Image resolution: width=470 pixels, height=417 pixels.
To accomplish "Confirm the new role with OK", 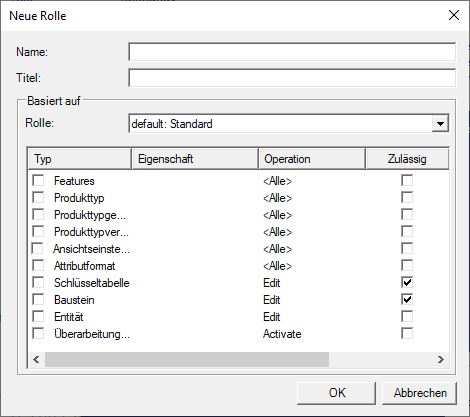I will (x=337, y=393).
